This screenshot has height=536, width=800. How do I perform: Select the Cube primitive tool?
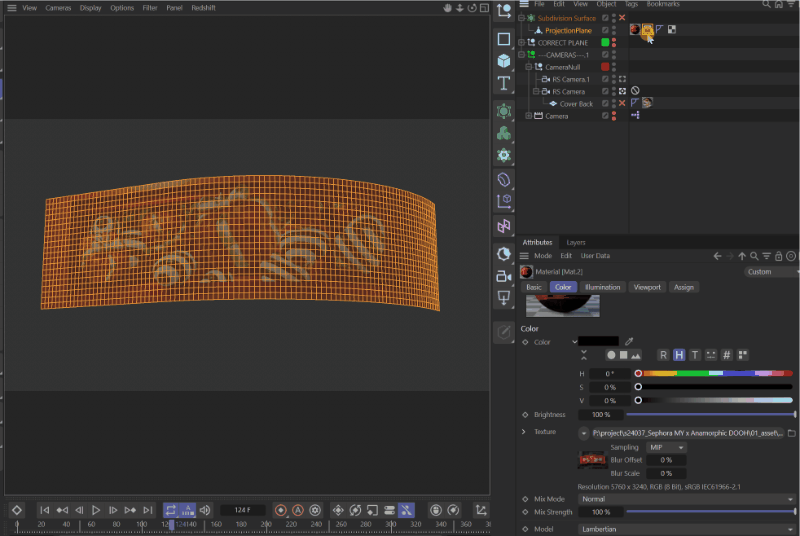pyautogui.click(x=504, y=61)
